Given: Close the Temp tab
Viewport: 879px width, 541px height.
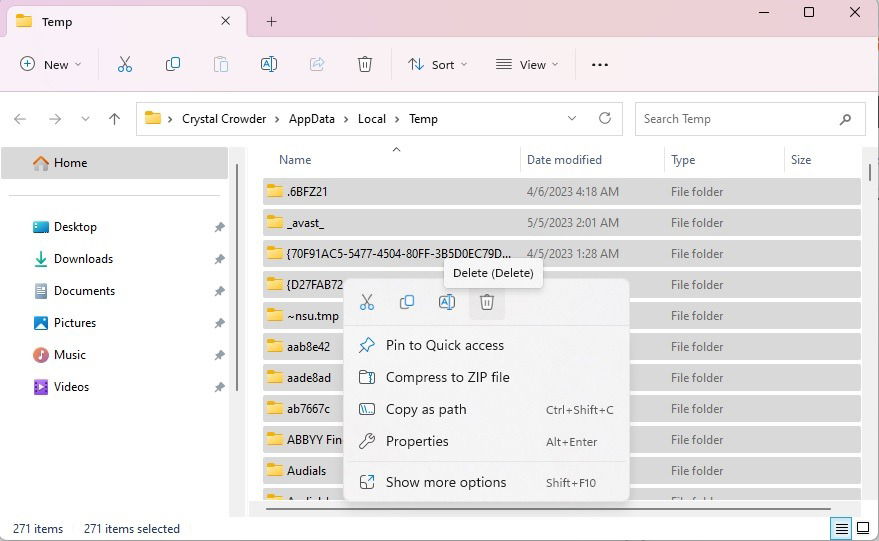Looking at the screenshot, I should click(x=225, y=21).
